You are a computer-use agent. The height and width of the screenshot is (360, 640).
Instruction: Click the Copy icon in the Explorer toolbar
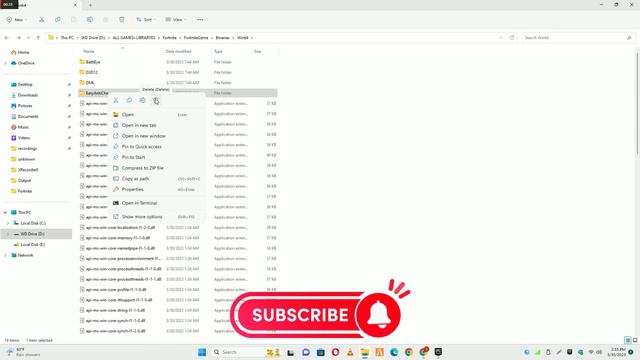tap(58, 20)
